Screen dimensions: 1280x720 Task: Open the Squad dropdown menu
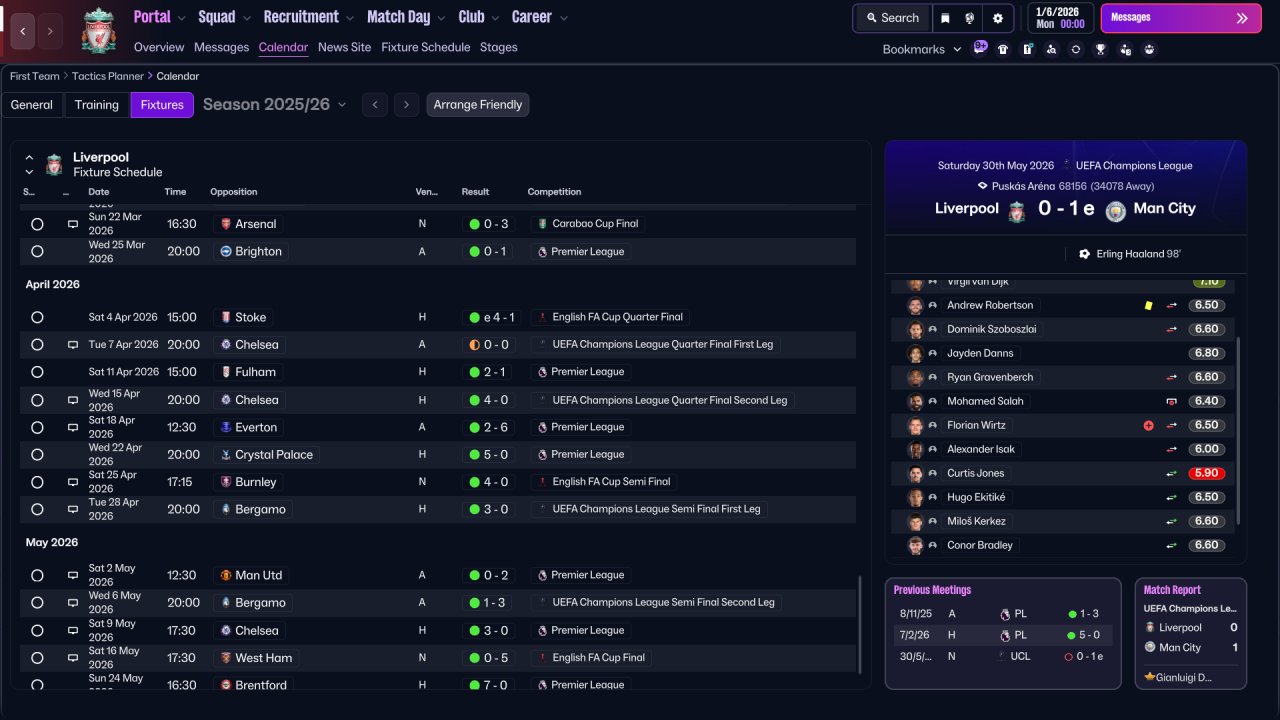pyautogui.click(x=225, y=17)
